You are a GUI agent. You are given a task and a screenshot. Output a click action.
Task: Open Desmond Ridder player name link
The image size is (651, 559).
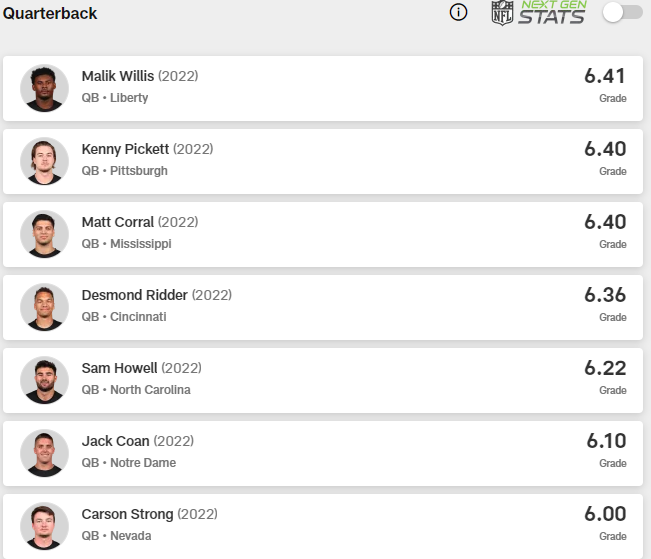click(135, 295)
